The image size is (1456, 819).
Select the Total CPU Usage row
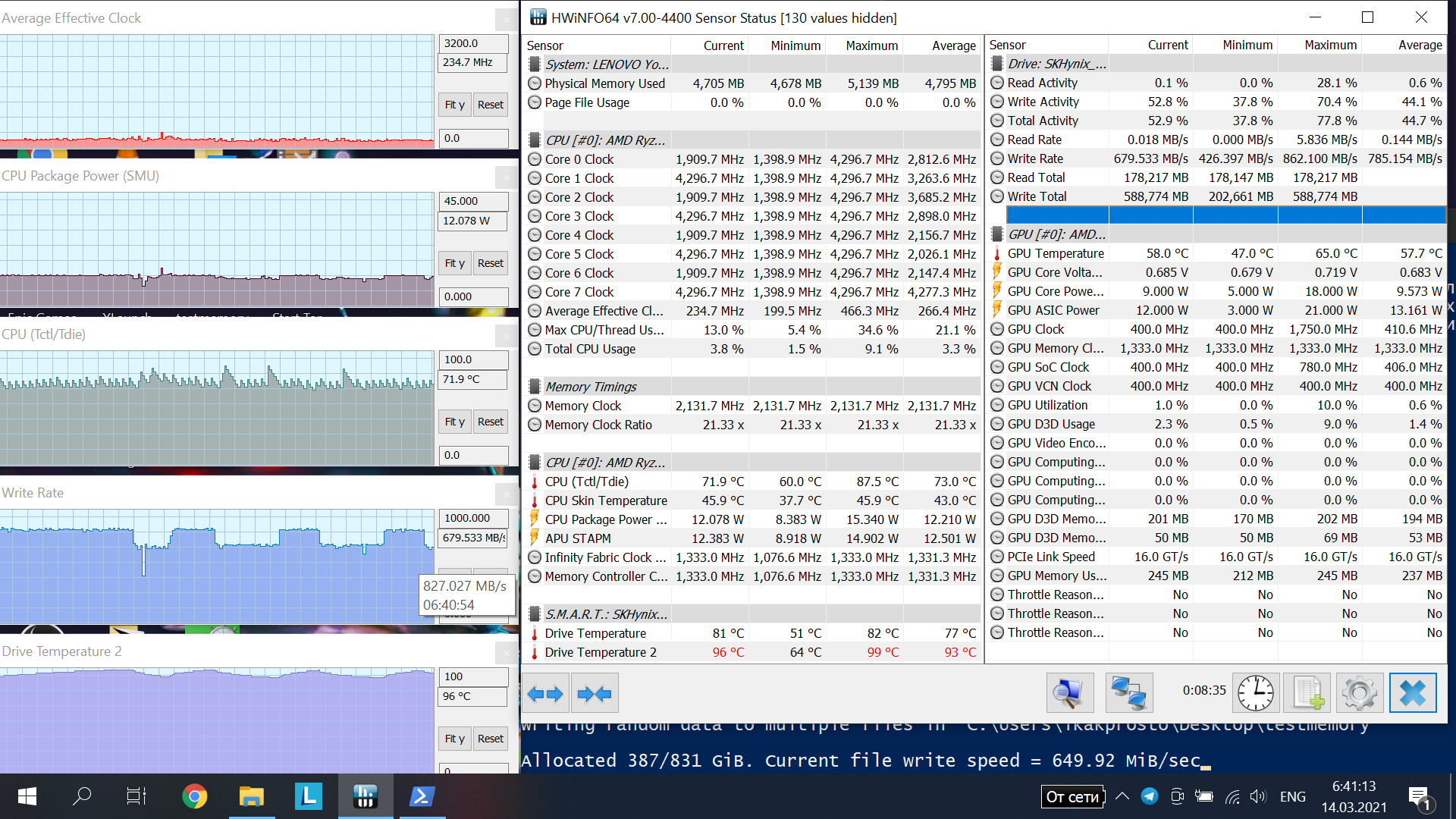coord(752,349)
